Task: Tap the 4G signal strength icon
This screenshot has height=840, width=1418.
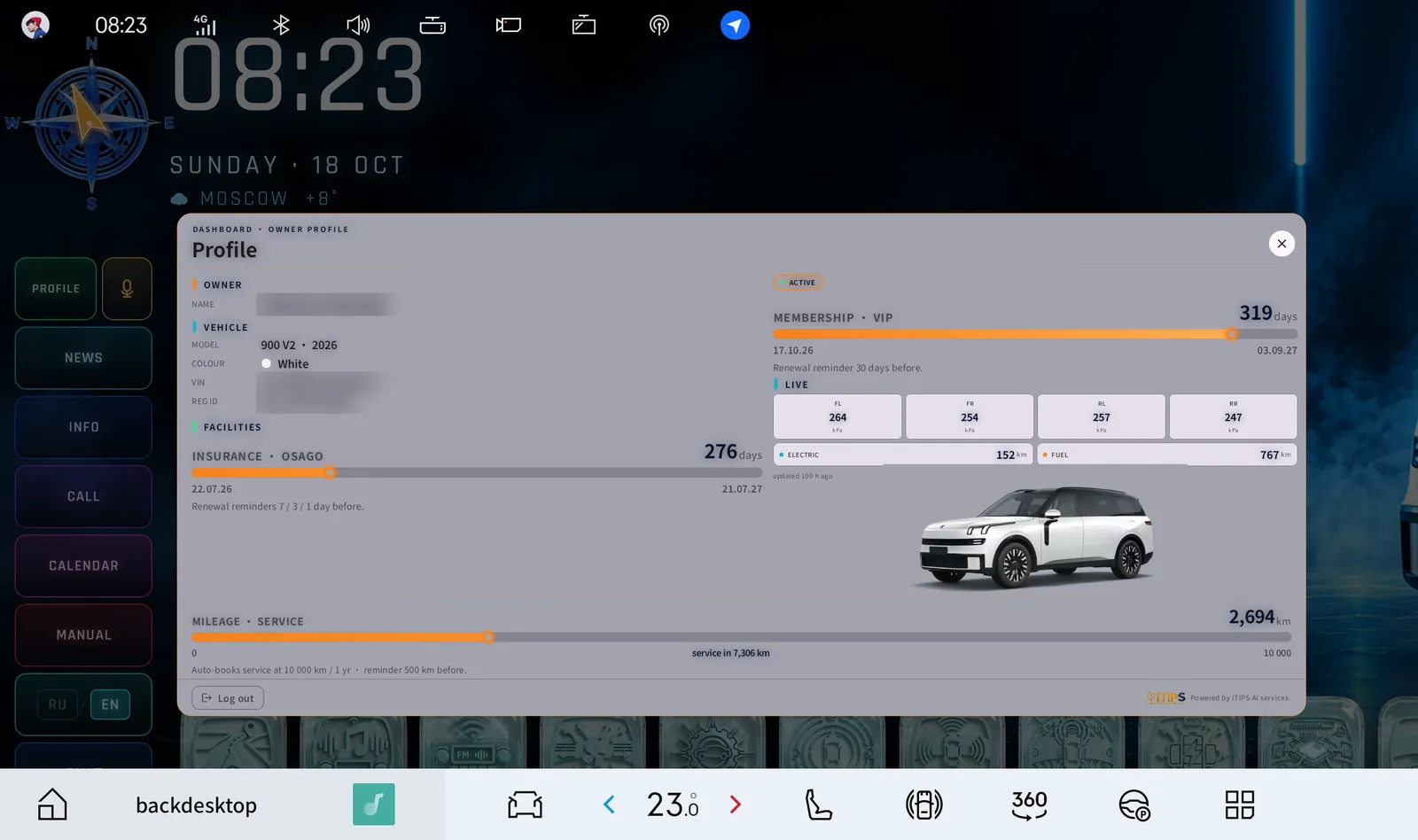Action: pos(205,25)
